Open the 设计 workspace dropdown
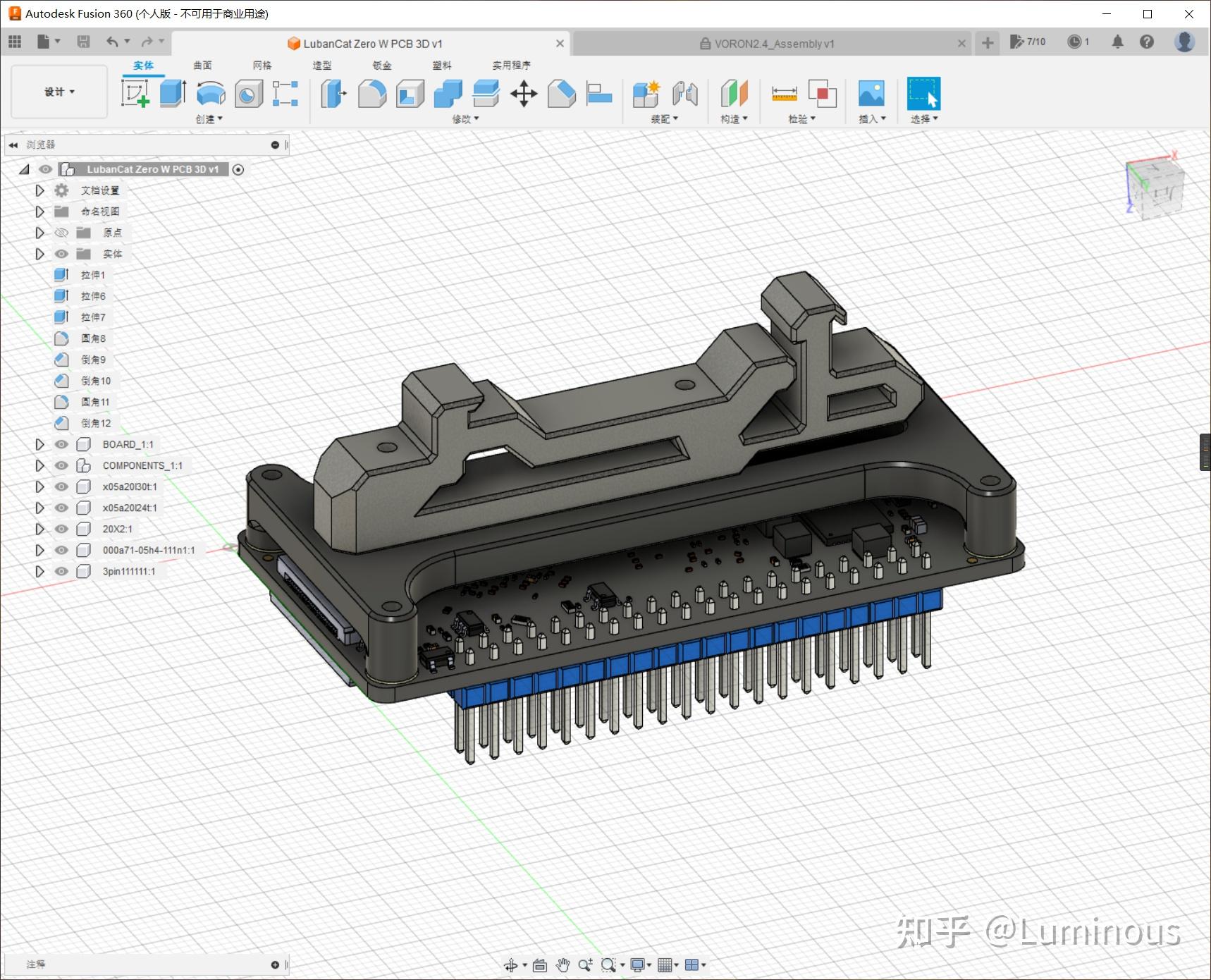The width and height of the screenshot is (1211, 980). [x=59, y=92]
